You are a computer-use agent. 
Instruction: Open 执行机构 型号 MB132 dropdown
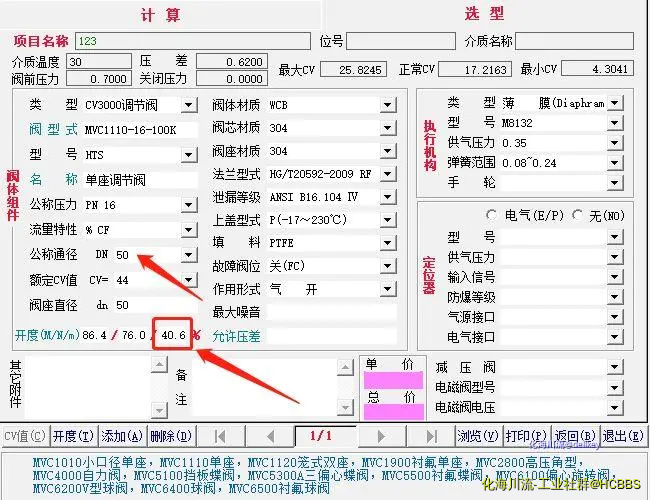coord(614,123)
